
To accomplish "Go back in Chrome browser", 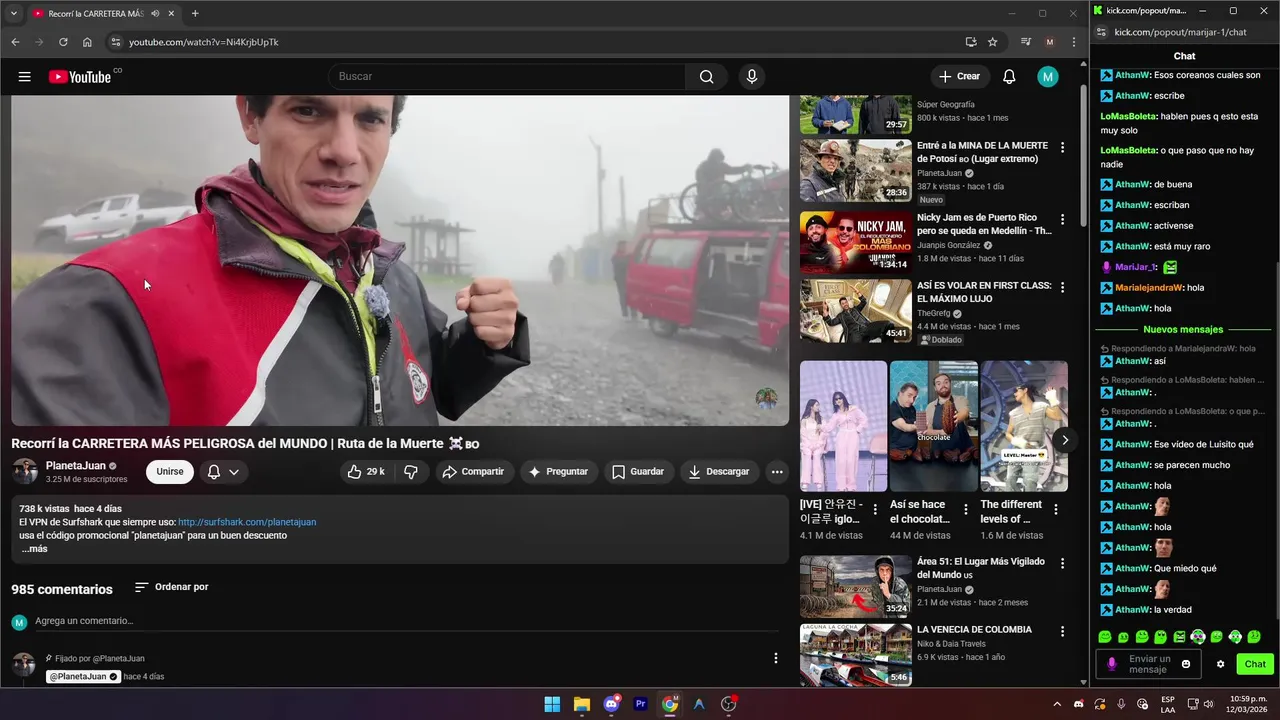I will (x=15, y=42).
